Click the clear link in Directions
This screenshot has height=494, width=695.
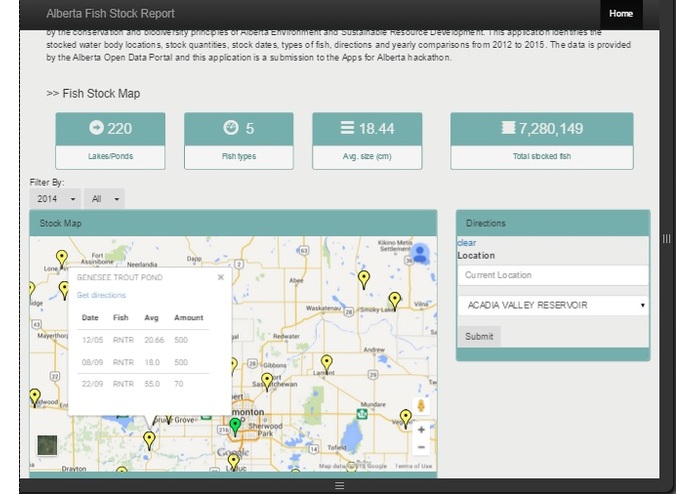[467, 243]
